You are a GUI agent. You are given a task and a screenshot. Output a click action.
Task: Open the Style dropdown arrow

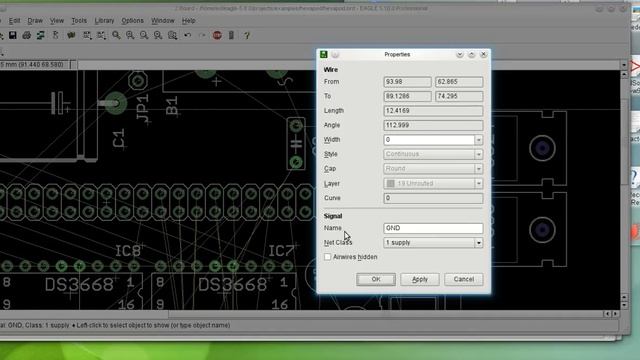[x=478, y=154]
